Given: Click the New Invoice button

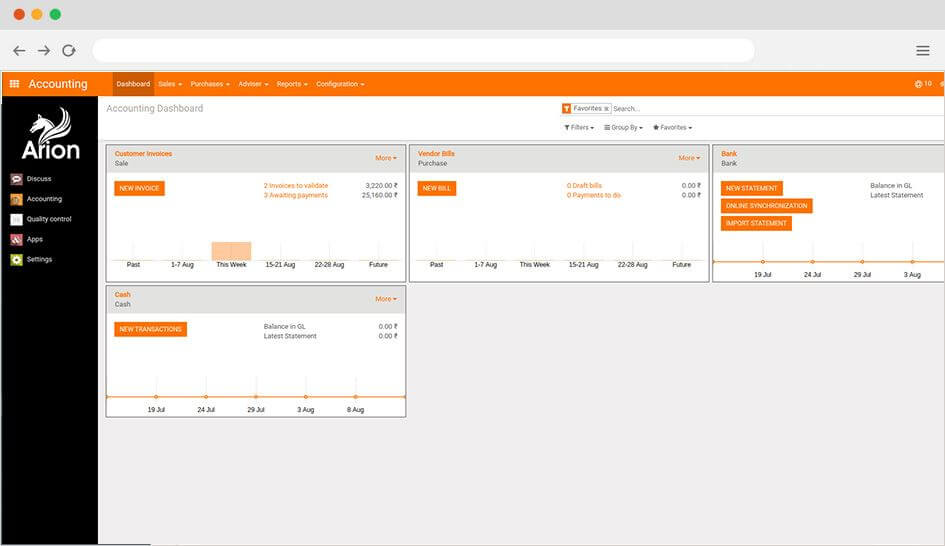Looking at the screenshot, I should click(139, 189).
